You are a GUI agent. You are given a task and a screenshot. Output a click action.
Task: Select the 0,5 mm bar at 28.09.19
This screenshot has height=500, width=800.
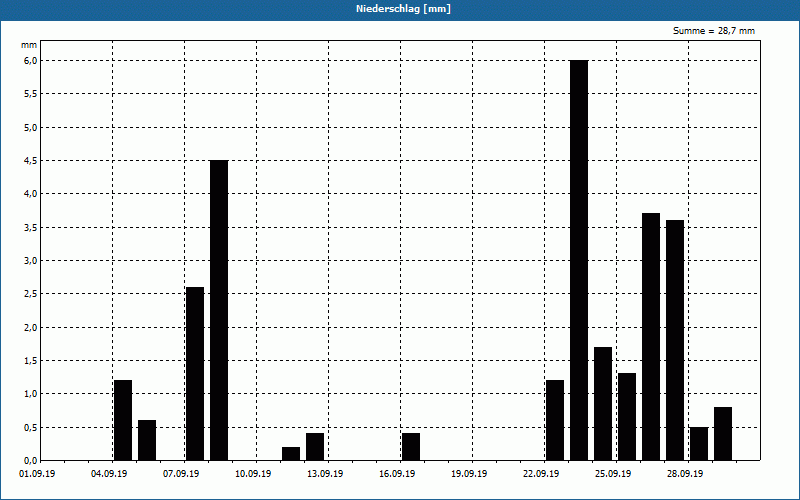tap(699, 444)
